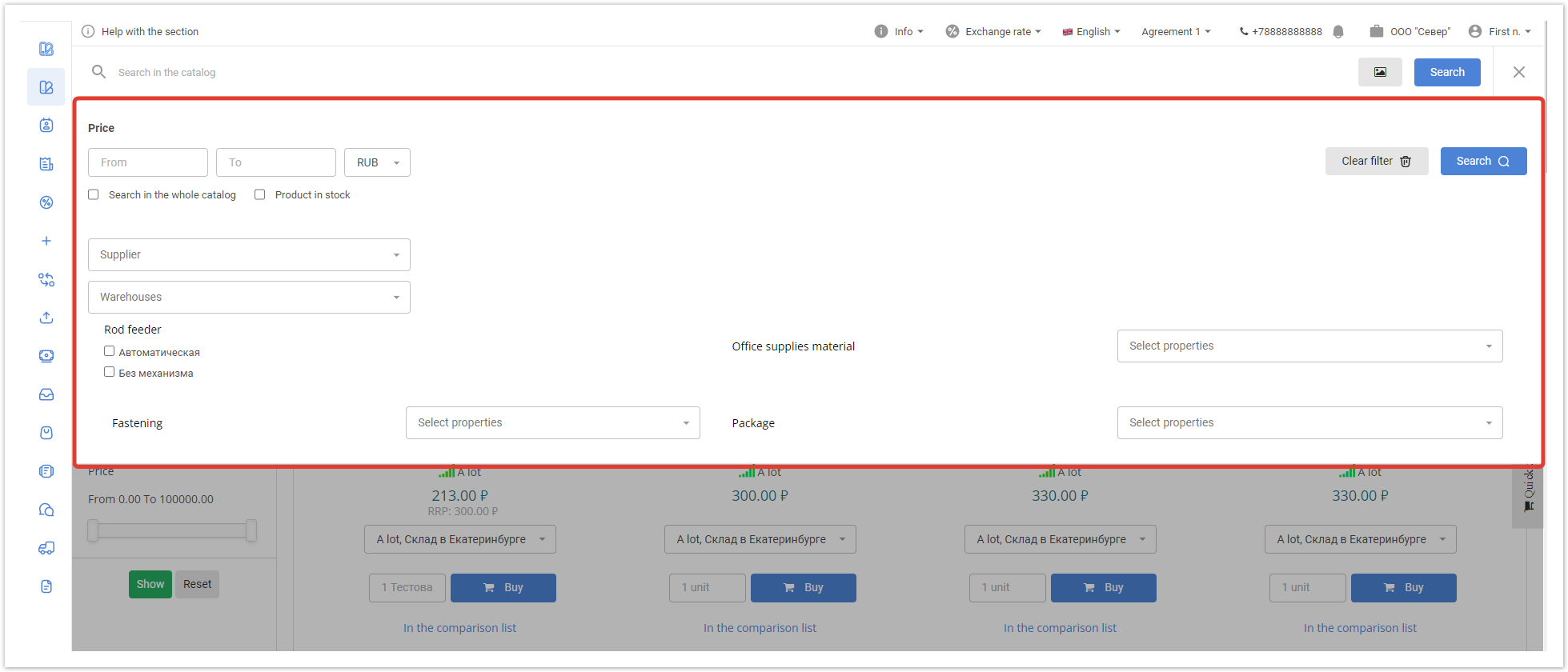Click ООО "Север" company name
This screenshot has width=1568, height=672.
point(1420,32)
